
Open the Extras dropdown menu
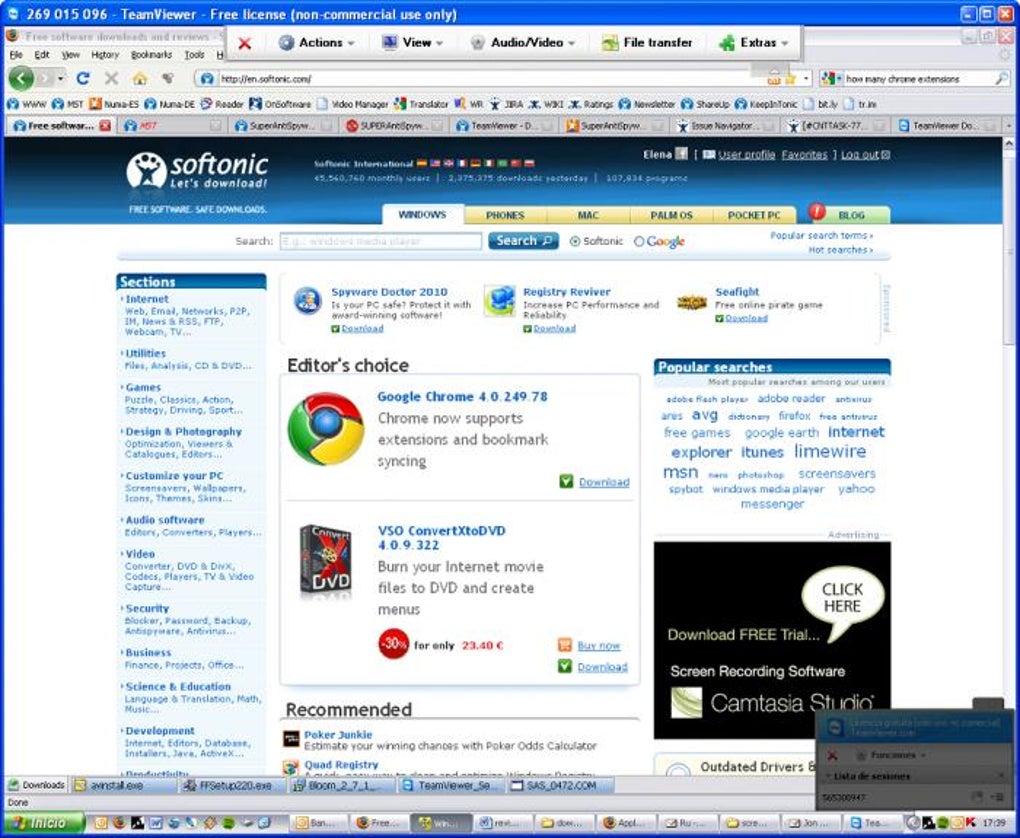(753, 43)
